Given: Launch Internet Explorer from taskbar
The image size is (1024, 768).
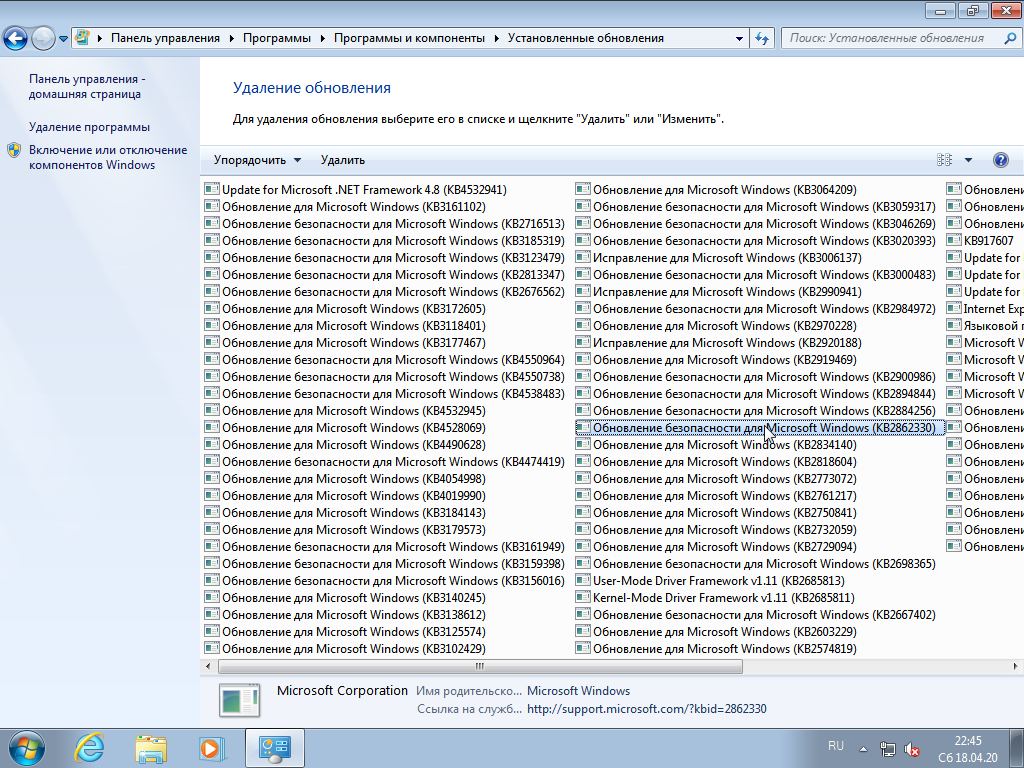Looking at the screenshot, I should click(x=89, y=748).
